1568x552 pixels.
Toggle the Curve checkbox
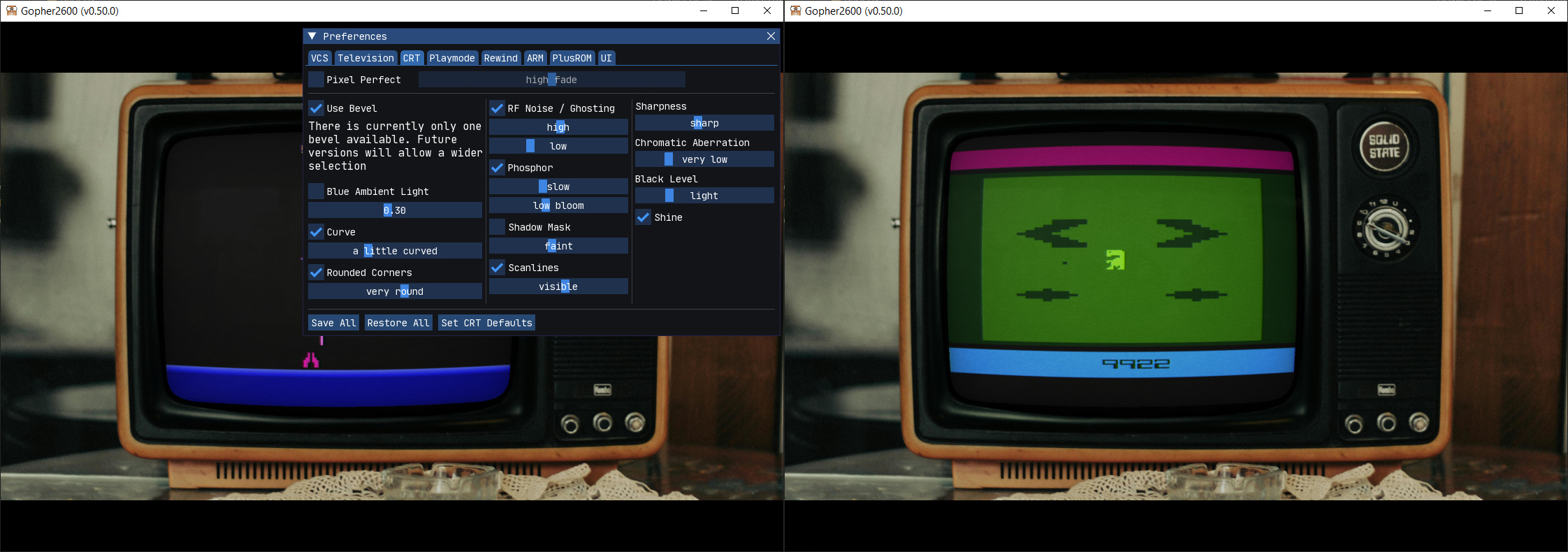coord(317,232)
